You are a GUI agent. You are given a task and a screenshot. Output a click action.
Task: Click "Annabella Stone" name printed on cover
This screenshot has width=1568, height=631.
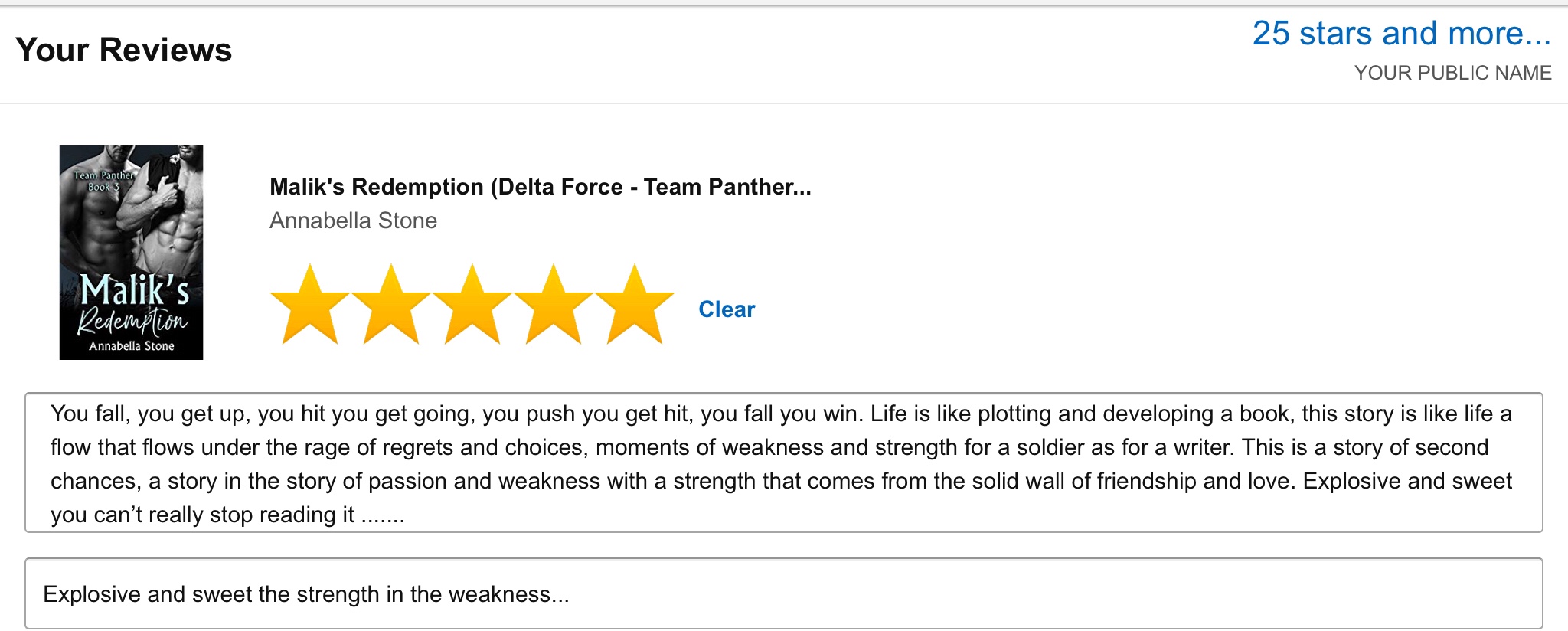point(131,346)
